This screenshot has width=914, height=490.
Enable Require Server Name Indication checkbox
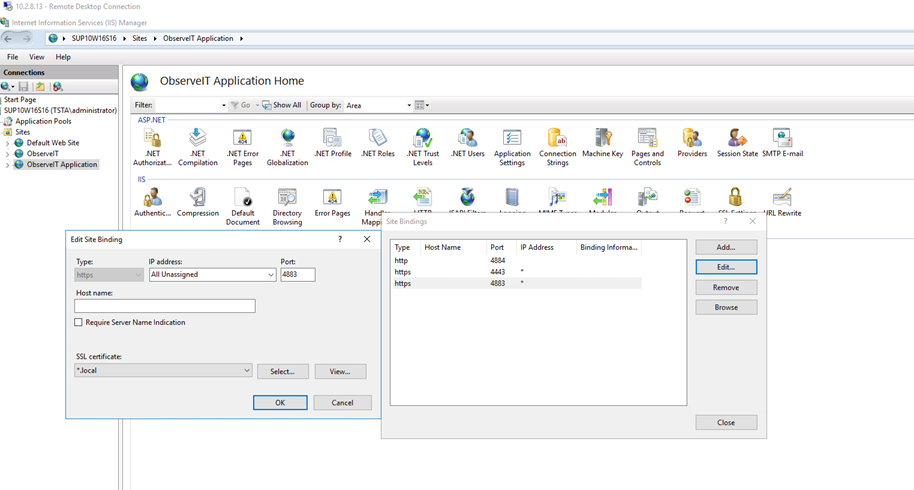(79, 323)
